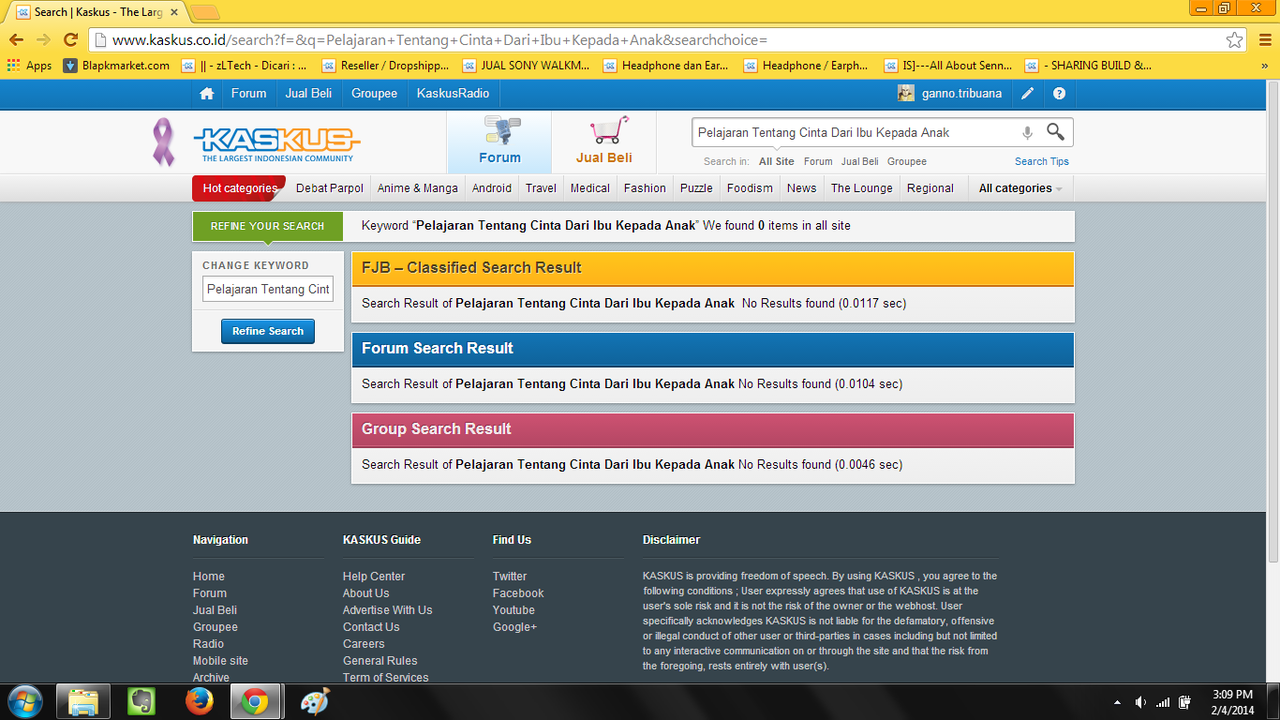The height and width of the screenshot is (720, 1280).
Task: Open Windows Start button
Action: pyautogui.click(x=24, y=702)
